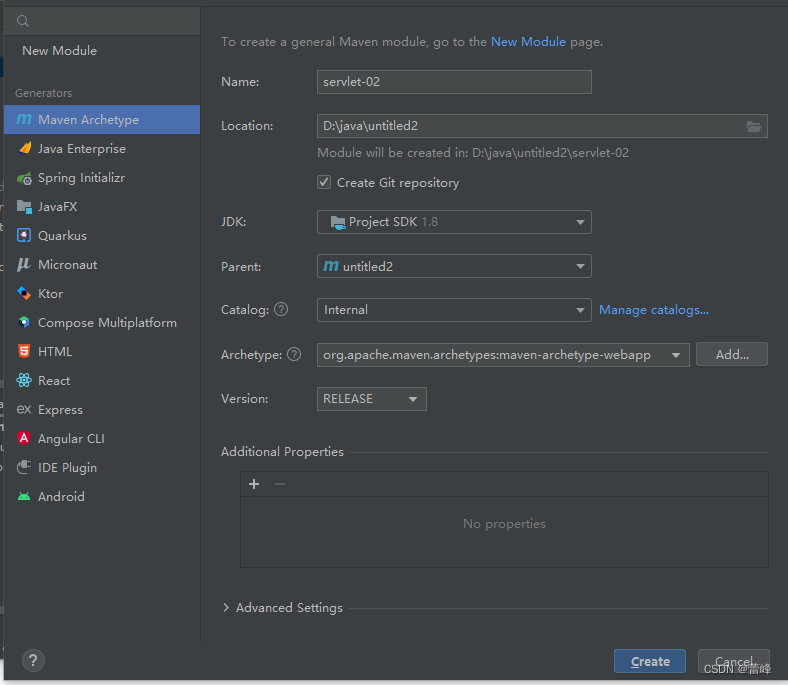Screen dimensions: 788x685
Task: Select New Module in the left list
Action: point(60,51)
